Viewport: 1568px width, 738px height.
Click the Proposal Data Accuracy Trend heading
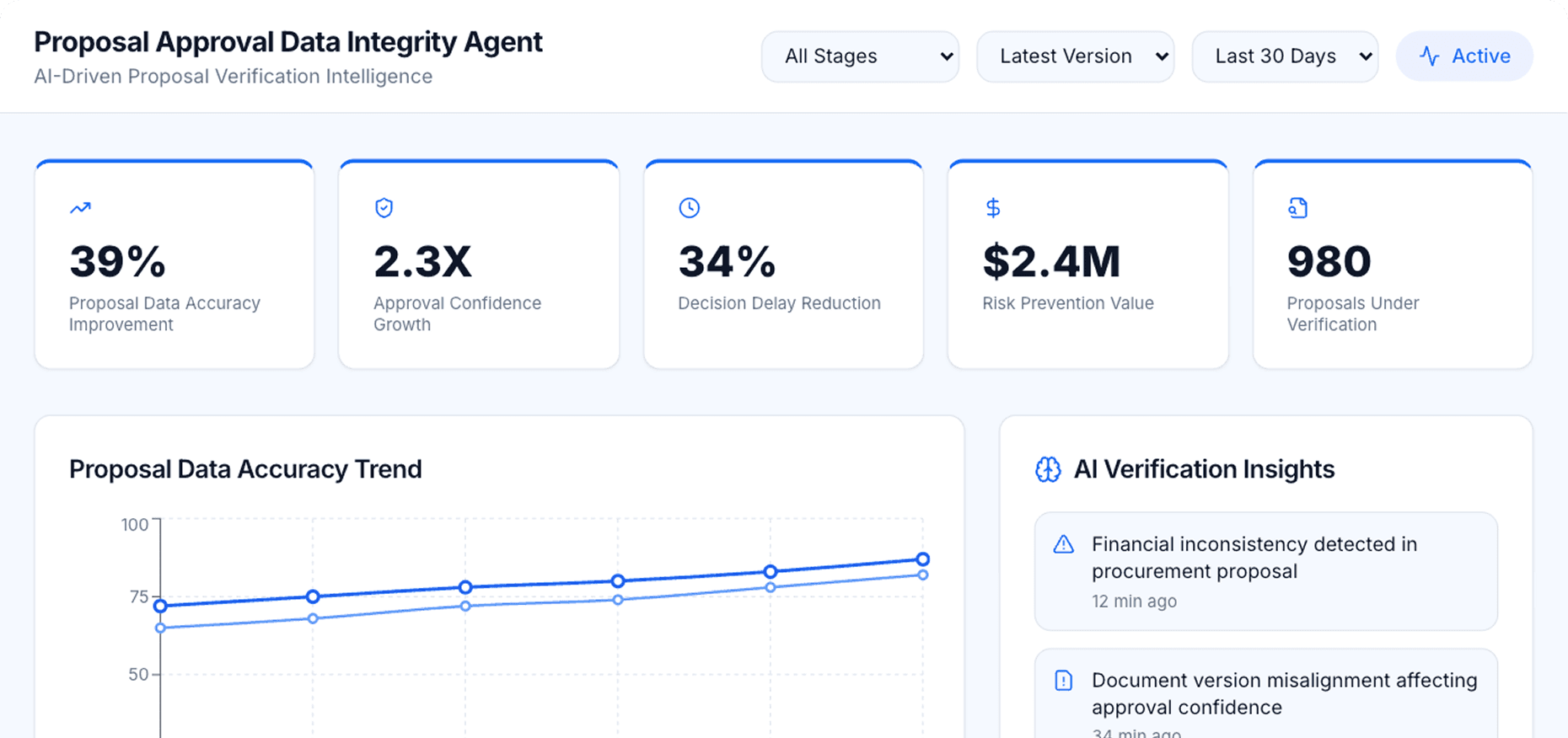coord(245,469)
